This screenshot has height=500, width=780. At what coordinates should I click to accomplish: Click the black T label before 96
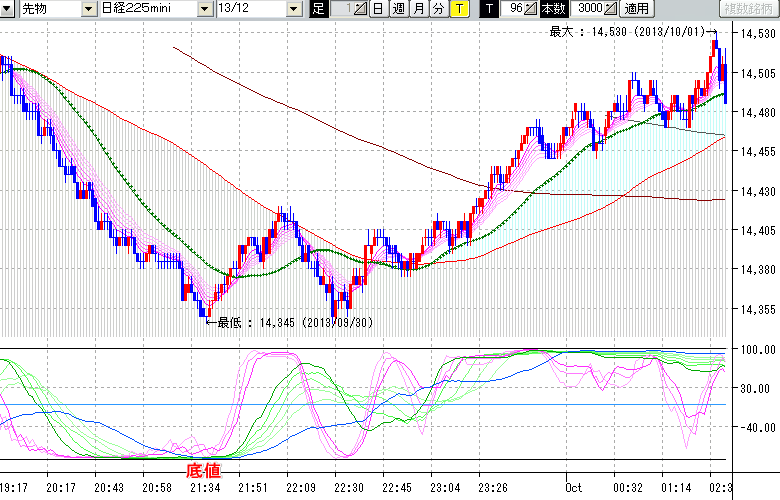488,9
